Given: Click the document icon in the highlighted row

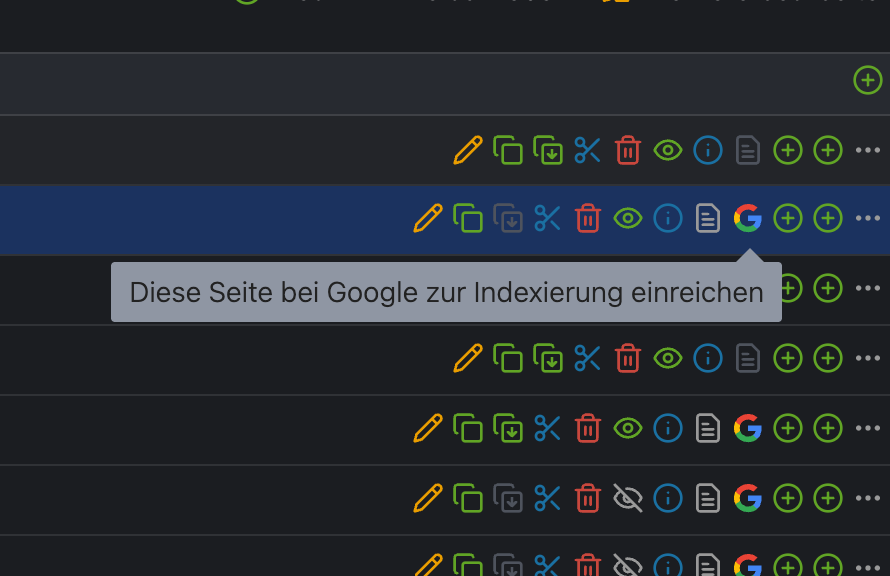Looking at the screenshot, I should pyautogui.click(x=708, y=218).
